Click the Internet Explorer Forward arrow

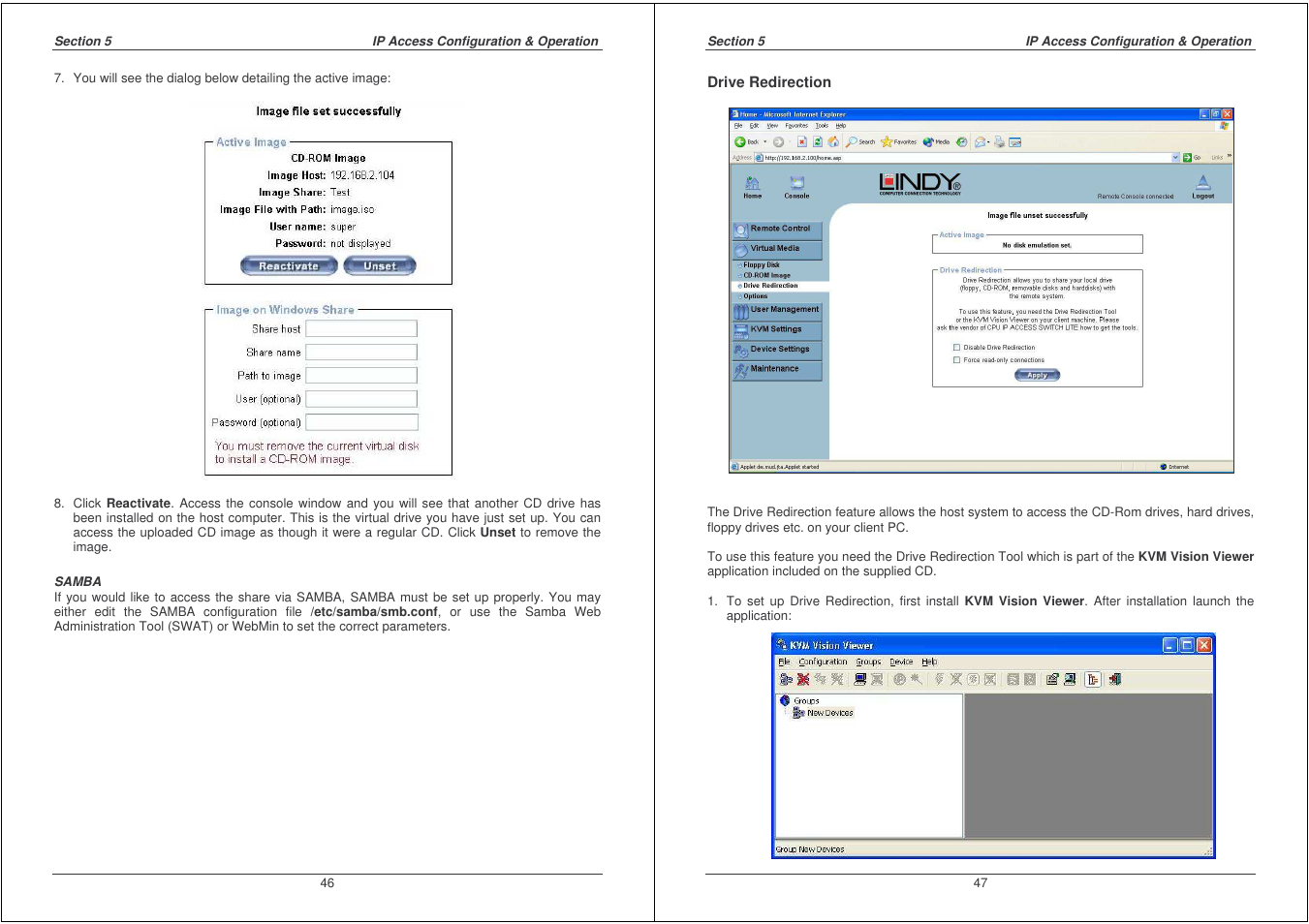tap(778, 141)
